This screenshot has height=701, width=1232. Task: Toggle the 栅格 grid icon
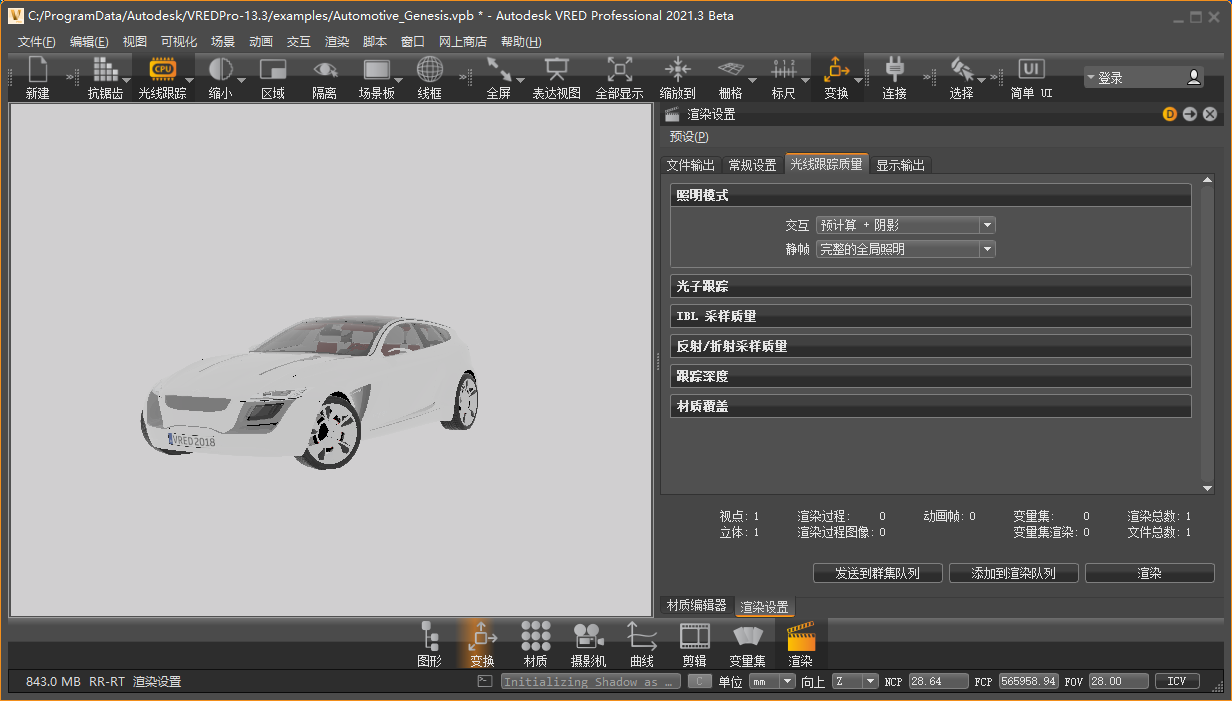click(731, 69)
